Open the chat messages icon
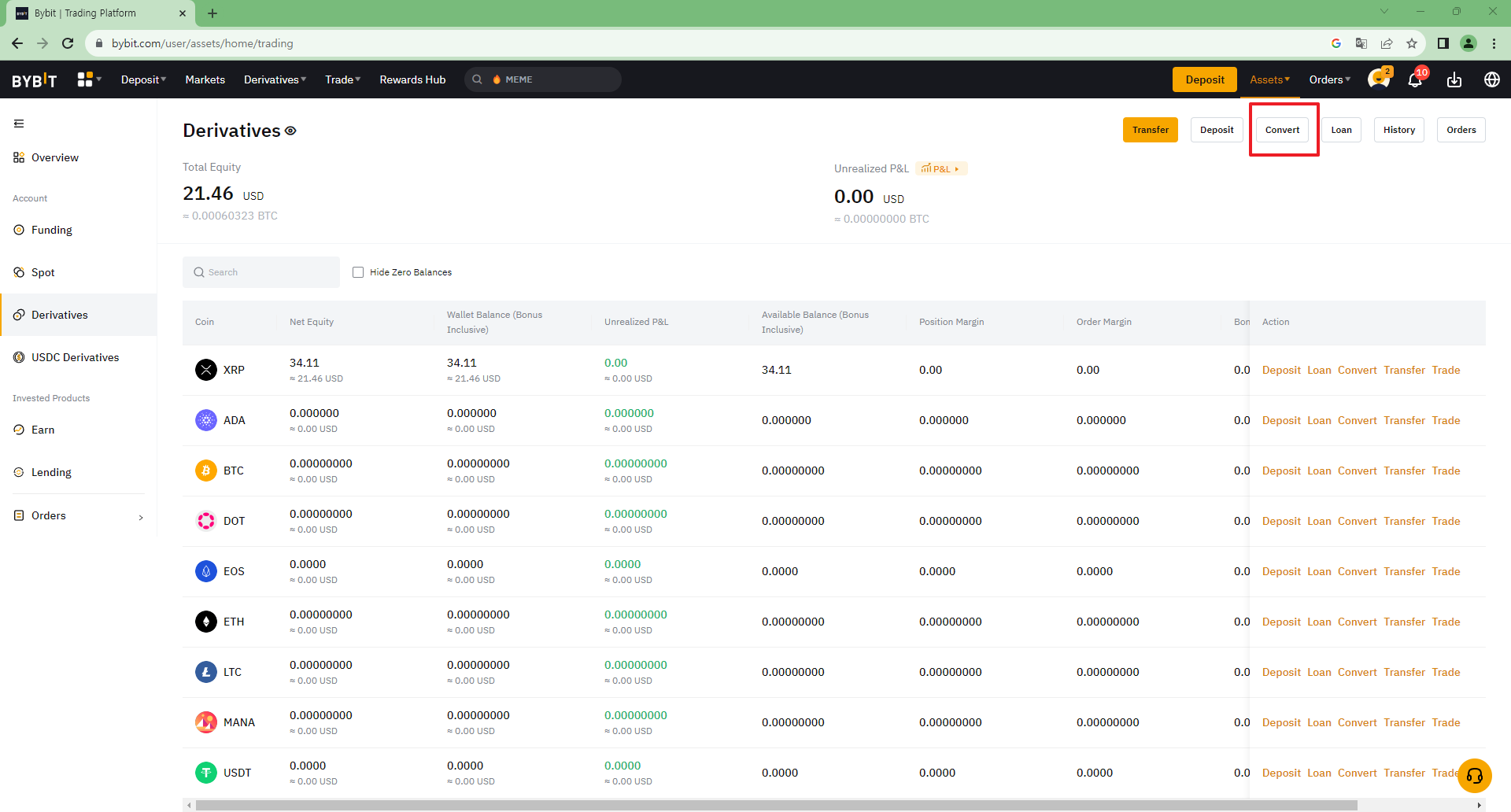This screenshot has width=1511, height=812. coord(1377,79)
